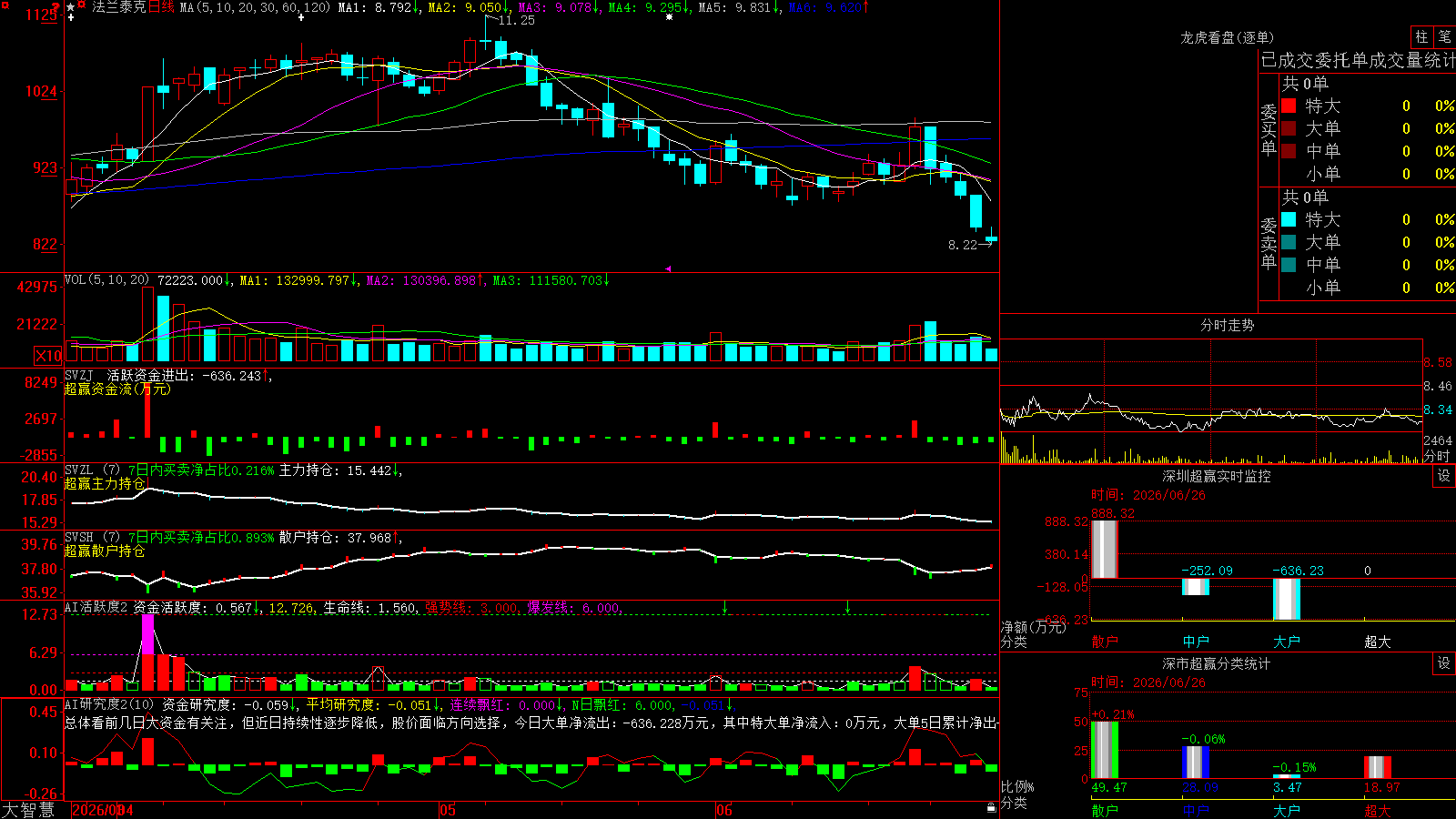Viewport: 1456px width, 819px height.
Task: Click the red 特大 buy-order color swatch
Action: pyautogui.click(x=1289, y=106)
